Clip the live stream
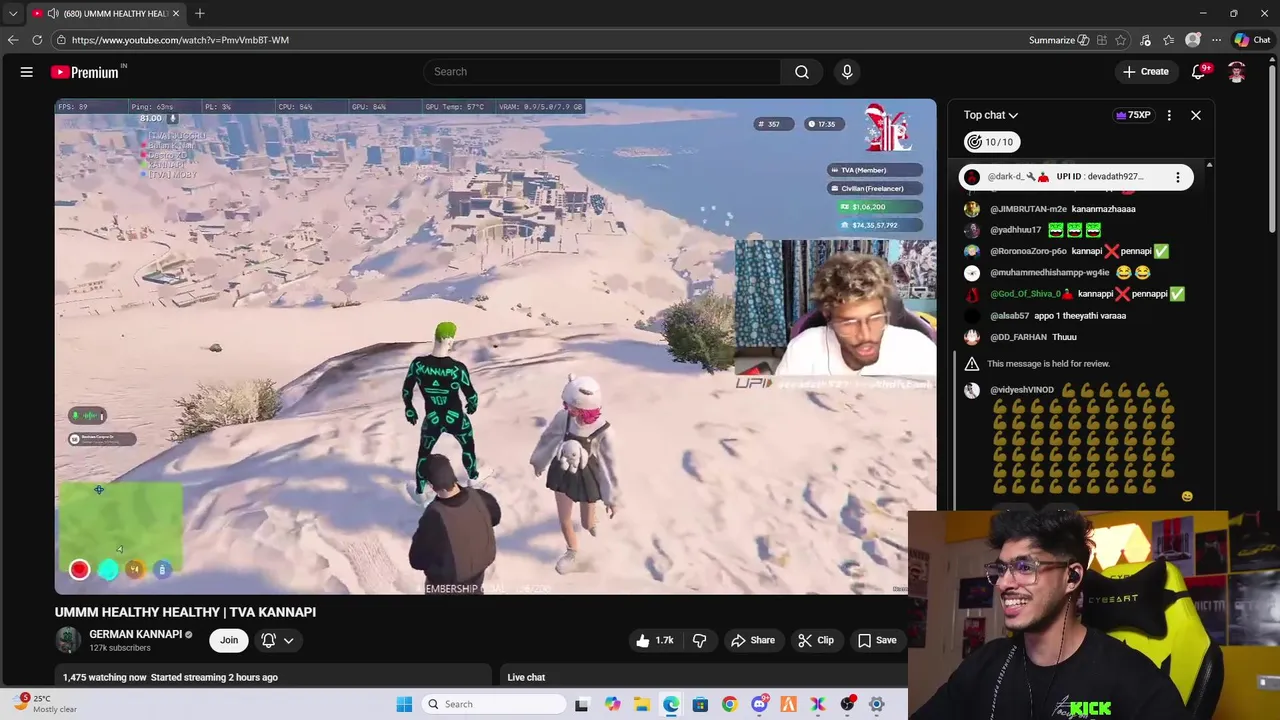The image size is (1280, 720). click(816, 640)
